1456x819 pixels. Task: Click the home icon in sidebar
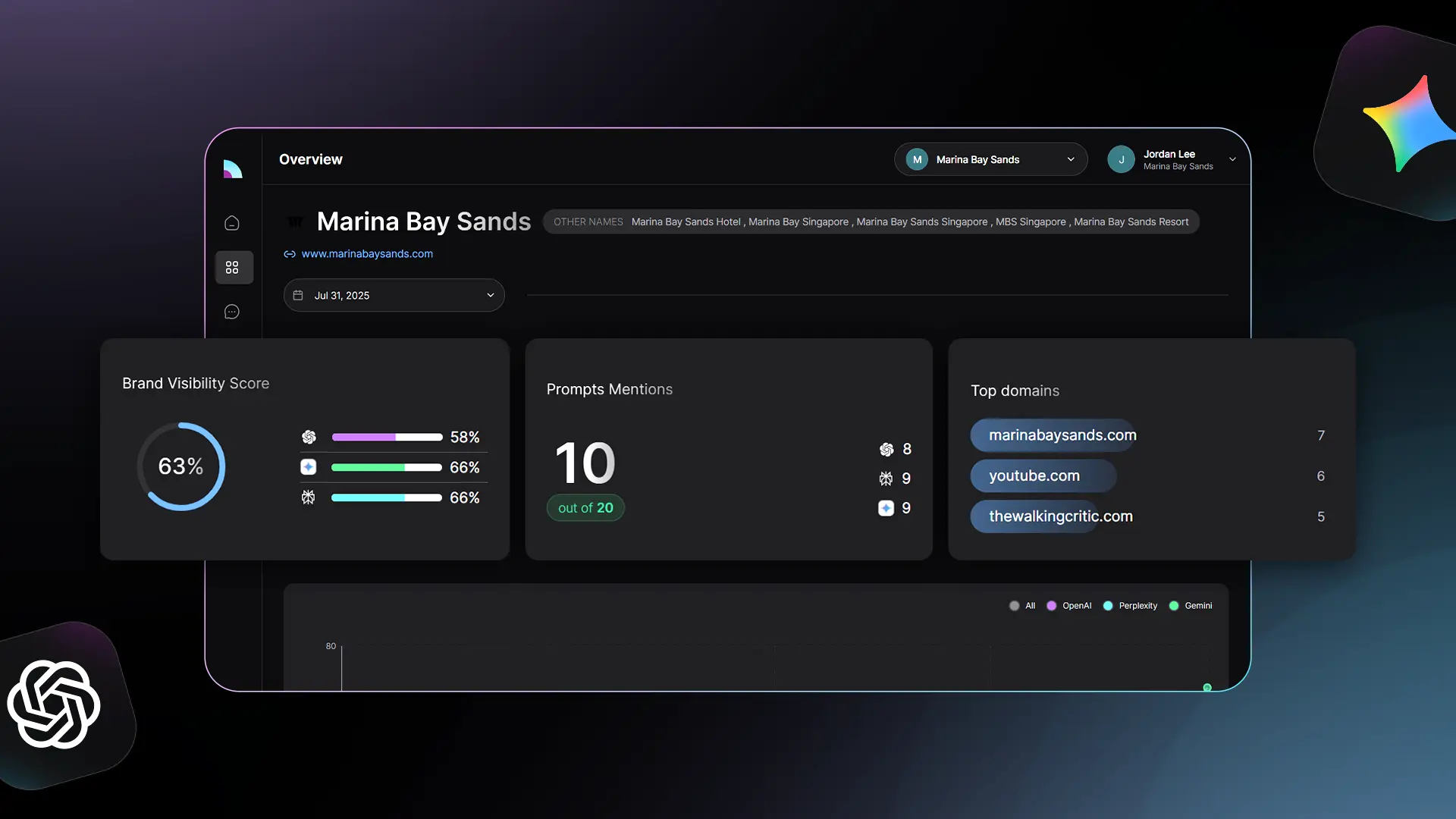(x=232, y=223)
